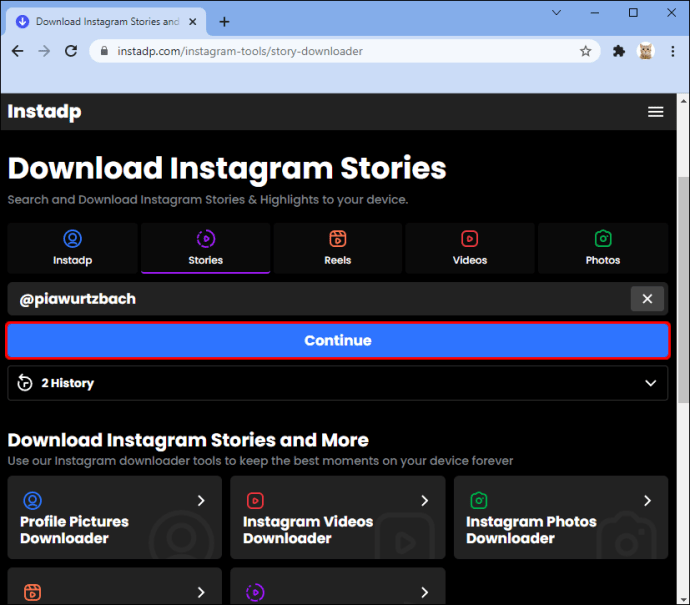Open Profile Pictures Downloader card
This screenshot has height=605, width=690.
114,517
